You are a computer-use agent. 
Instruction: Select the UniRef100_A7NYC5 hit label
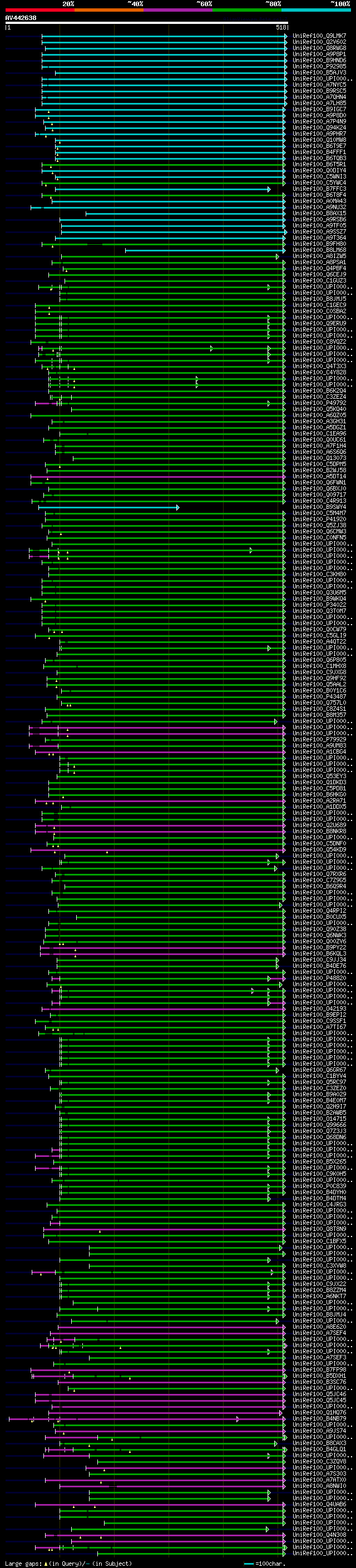(319, 85)
